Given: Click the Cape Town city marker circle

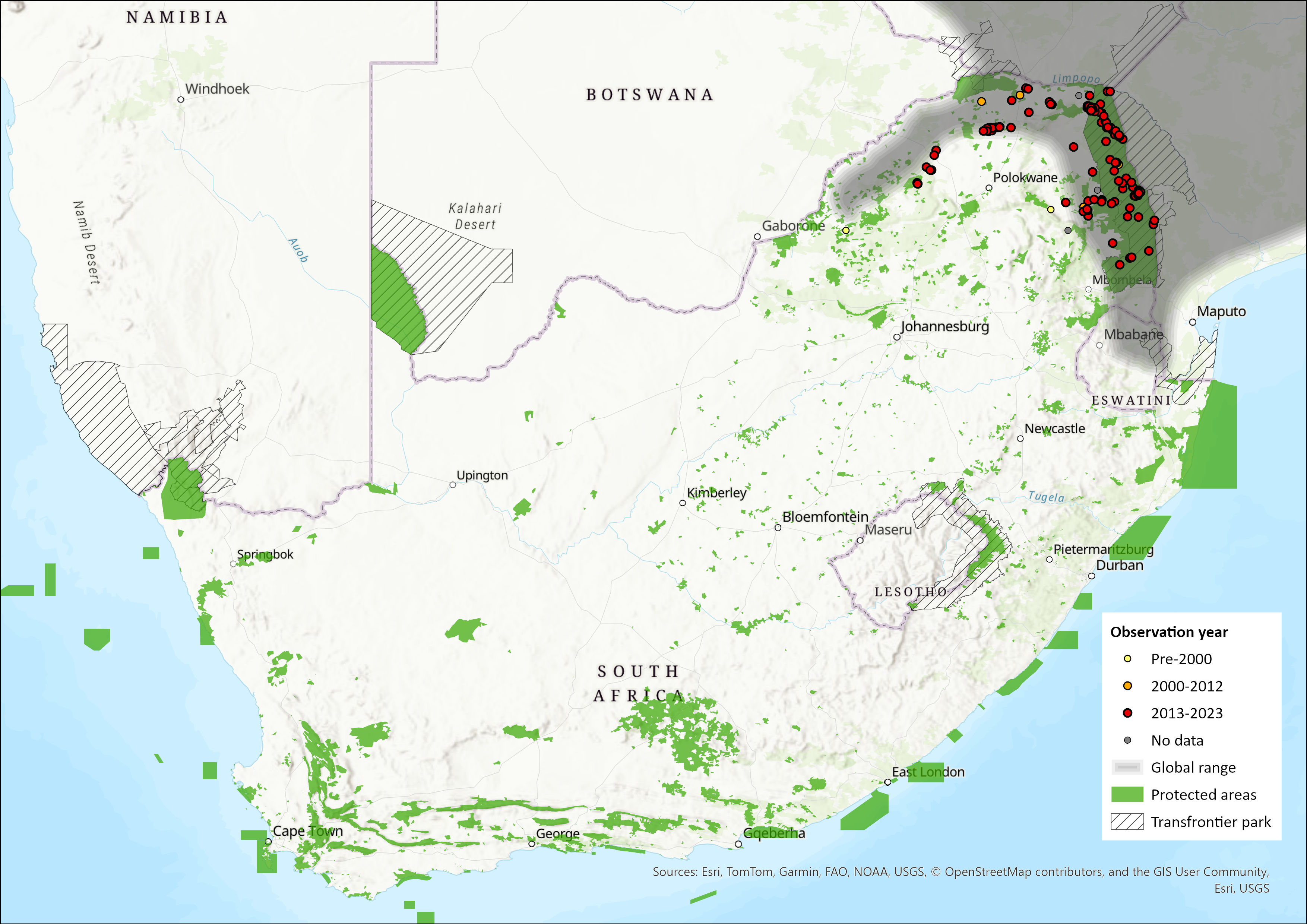Looking at the screenshot, I should [x=268, y=841].
